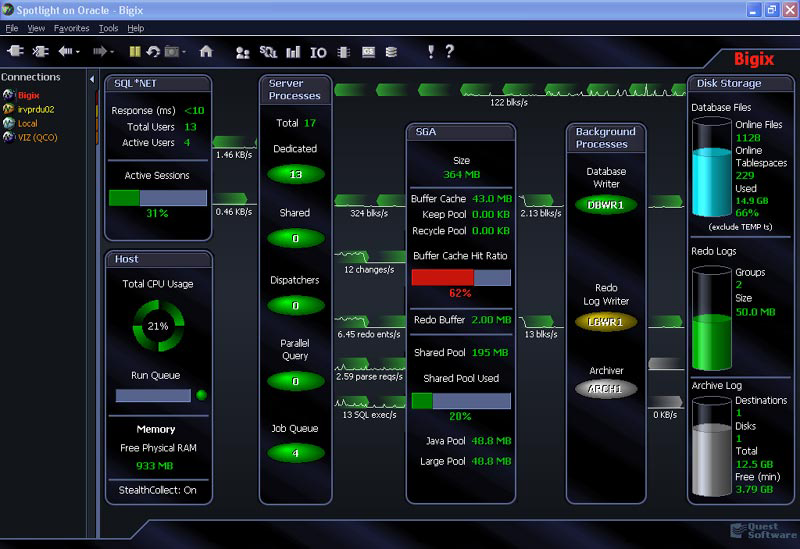The image size is (800, 549).
Task: Click the Redo Logs green cylinder
Action: 711,317
